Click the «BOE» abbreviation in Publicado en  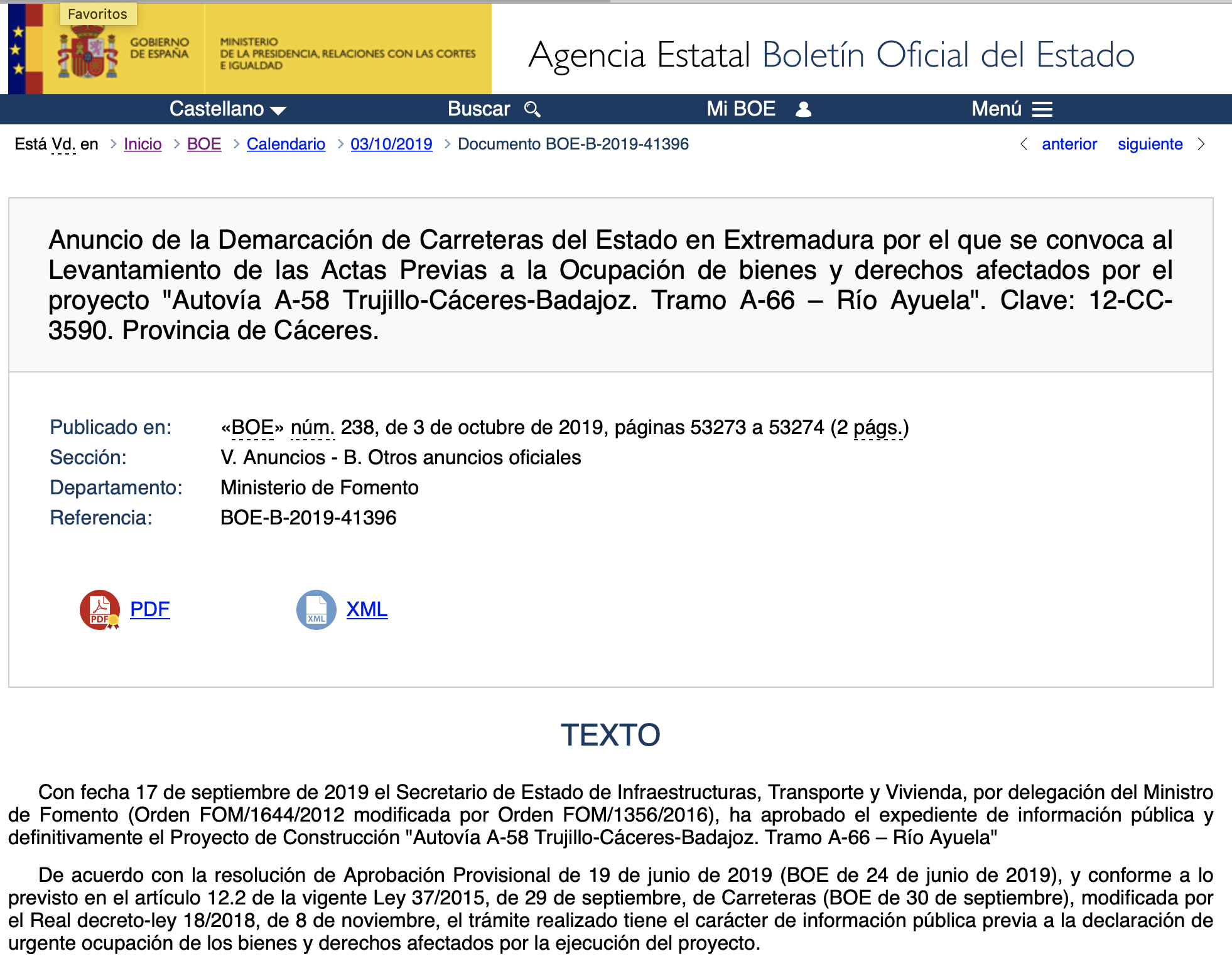252,428
